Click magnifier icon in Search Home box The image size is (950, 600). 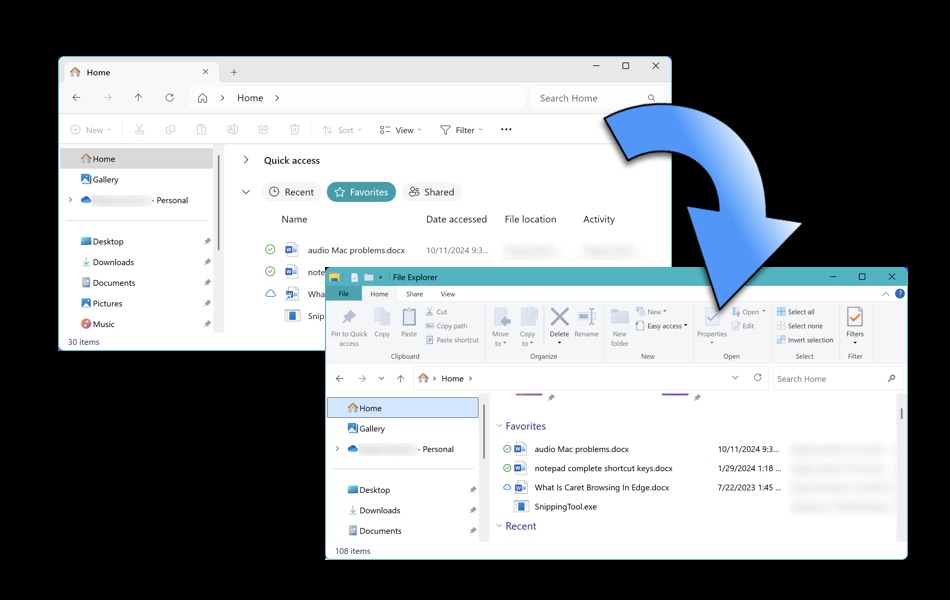pyautogui.click(x=651, y=98)
